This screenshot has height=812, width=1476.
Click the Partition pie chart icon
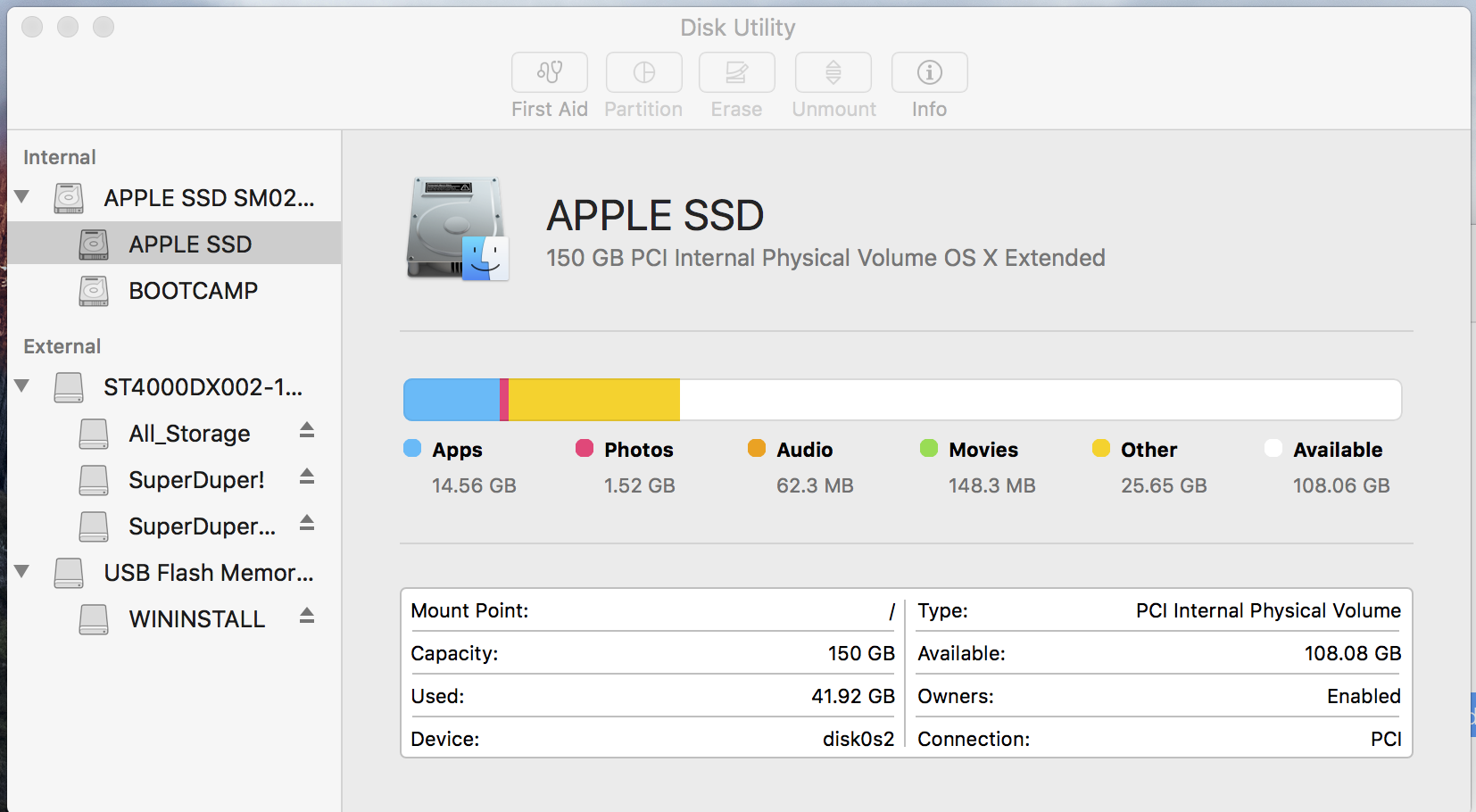point(643,72)
